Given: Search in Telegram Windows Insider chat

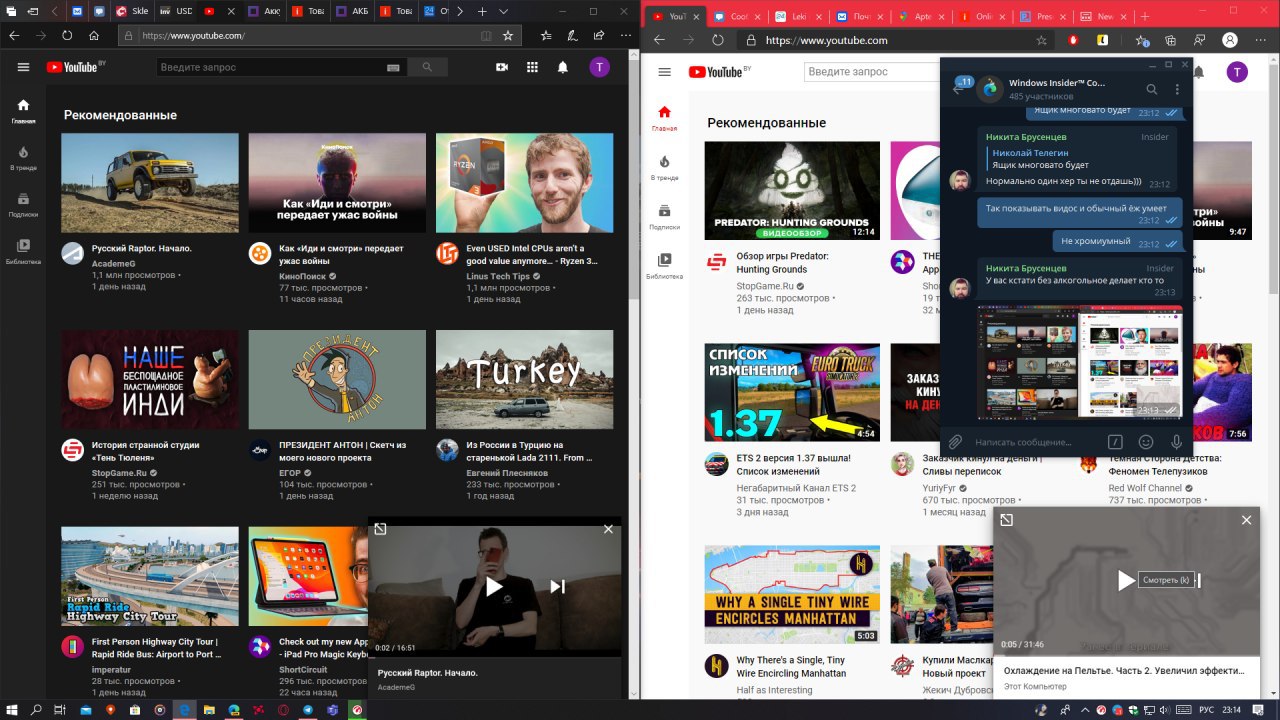Looking at the screenshot, I should click(x=1152, y=89).
